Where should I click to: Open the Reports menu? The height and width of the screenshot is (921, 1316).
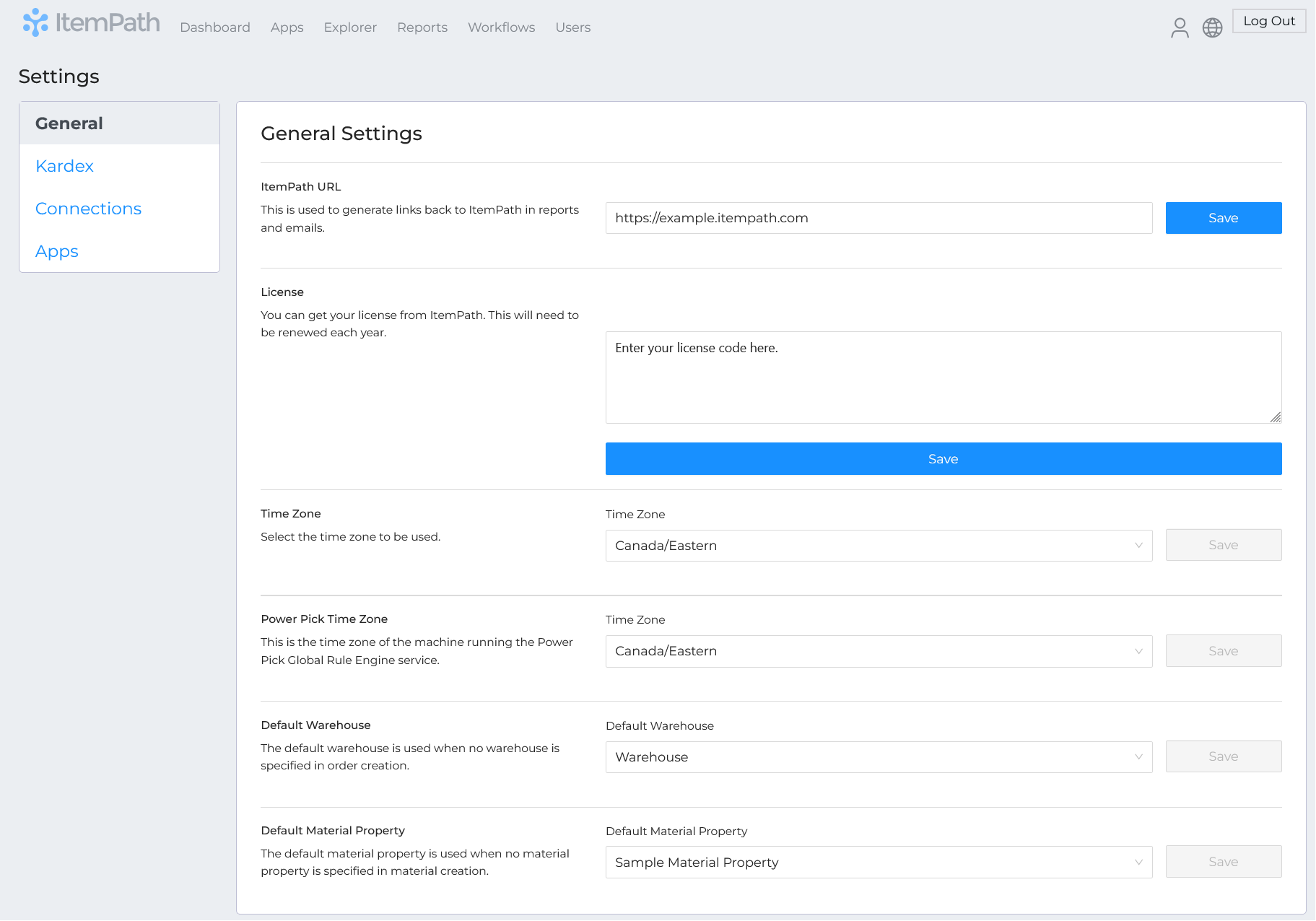422,27
